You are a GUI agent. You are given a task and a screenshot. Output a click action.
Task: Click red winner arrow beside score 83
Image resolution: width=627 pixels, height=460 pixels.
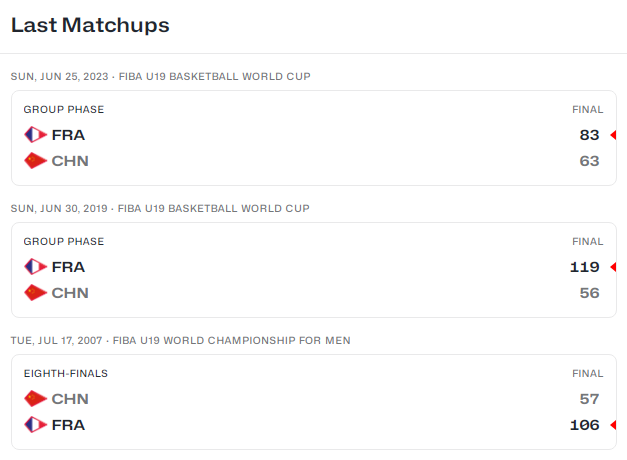[613, 135]
